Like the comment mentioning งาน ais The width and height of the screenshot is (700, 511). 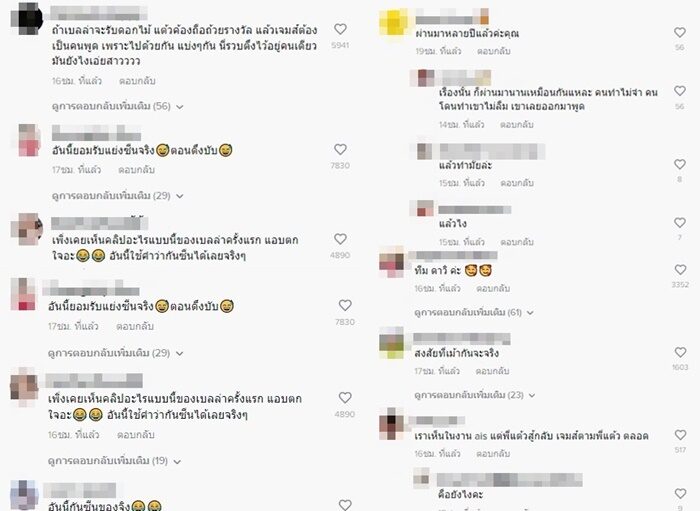[680, 435]
